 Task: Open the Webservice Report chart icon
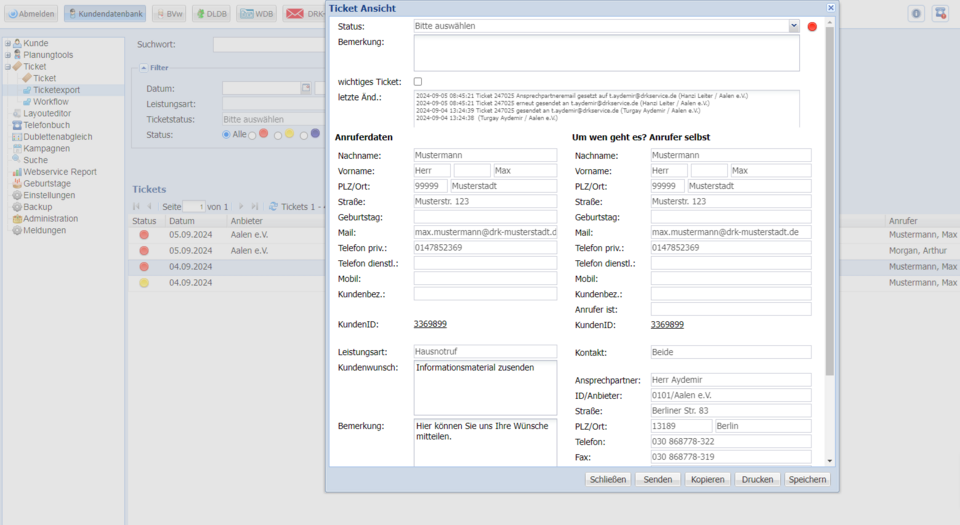(x=17, y=172)
